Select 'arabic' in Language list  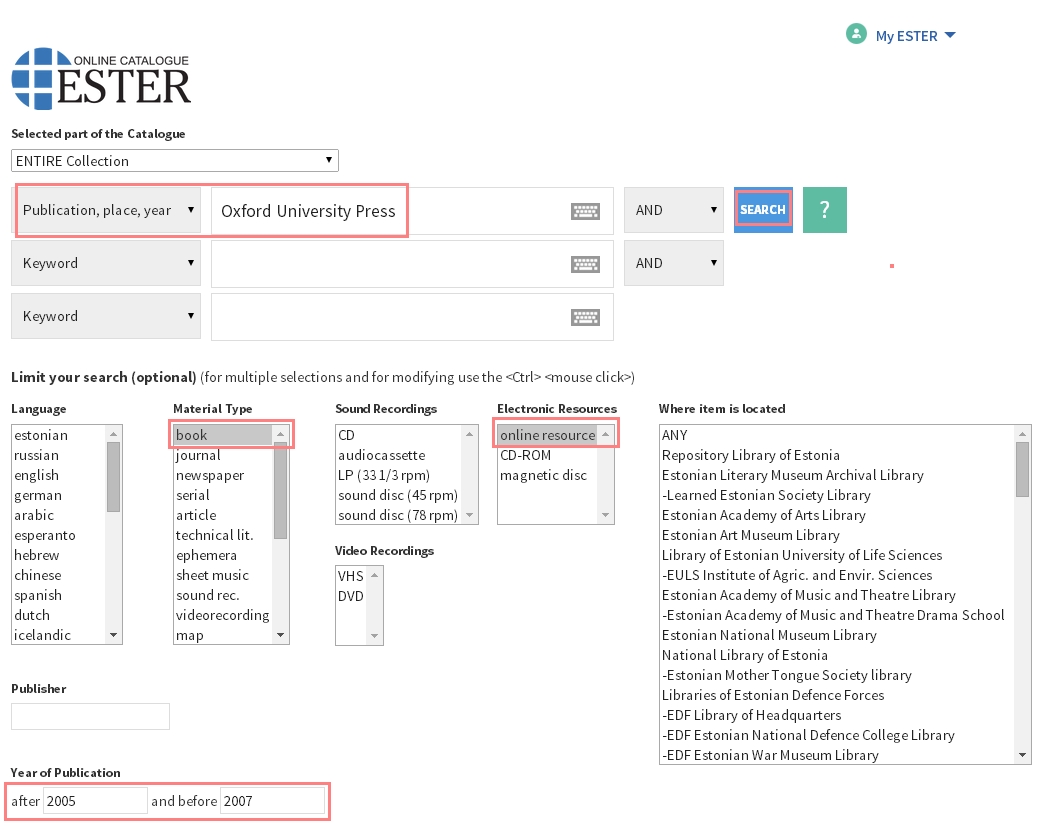click(59, 515)
